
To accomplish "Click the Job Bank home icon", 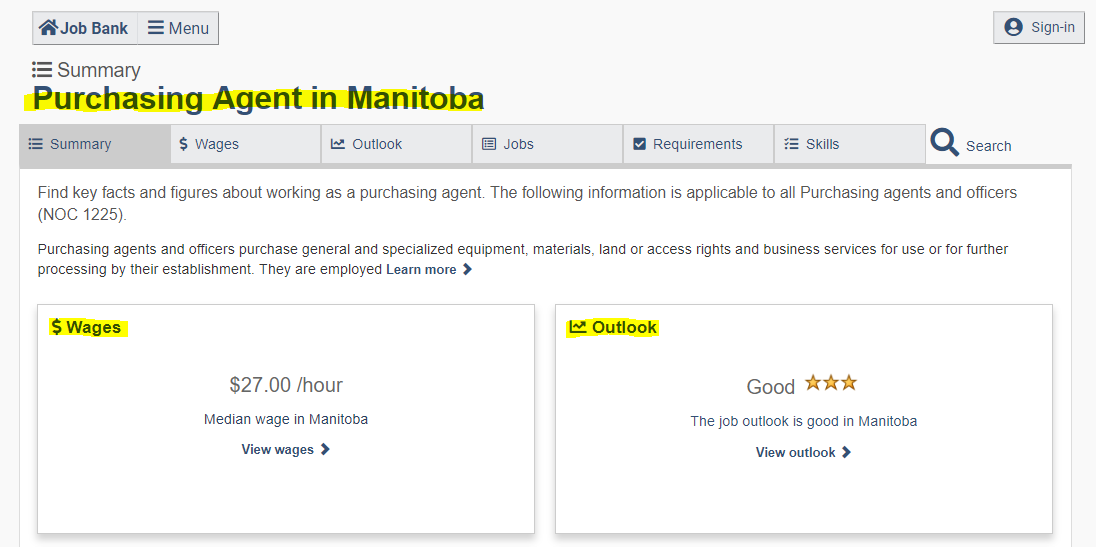I will click(x=48, y=28).
